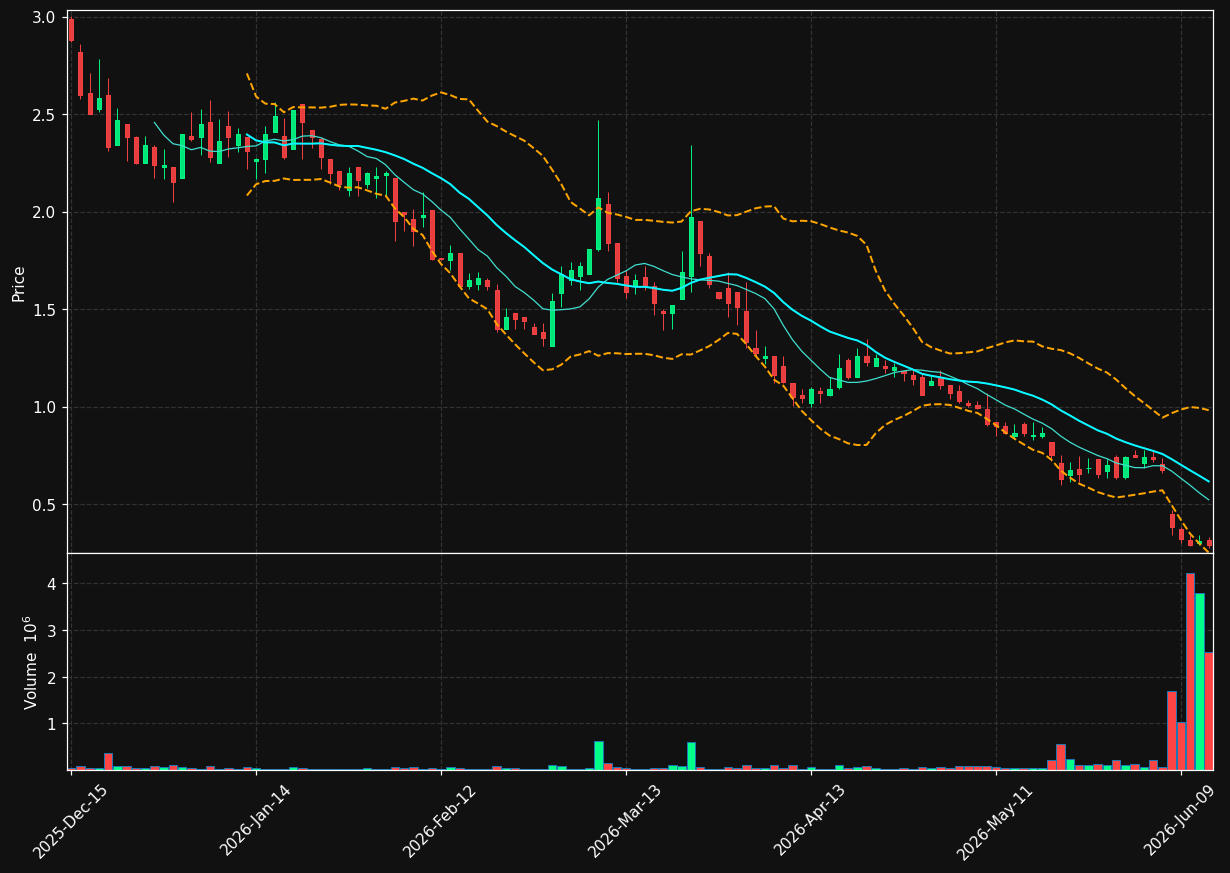The height and width of the screenshot is (873, 1230).
Task: Click the tall green volume bar near June
Action: coord(1199,681)
